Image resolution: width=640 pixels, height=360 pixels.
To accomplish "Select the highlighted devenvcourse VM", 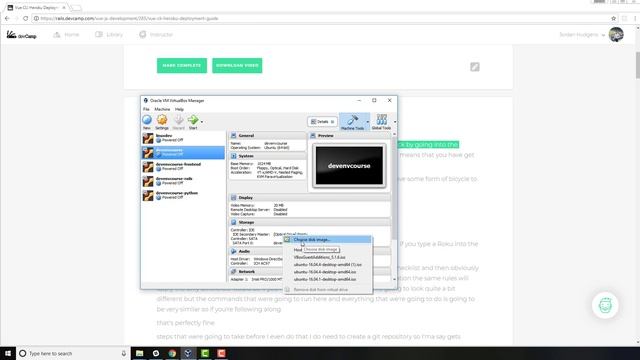I will point(183,152).
